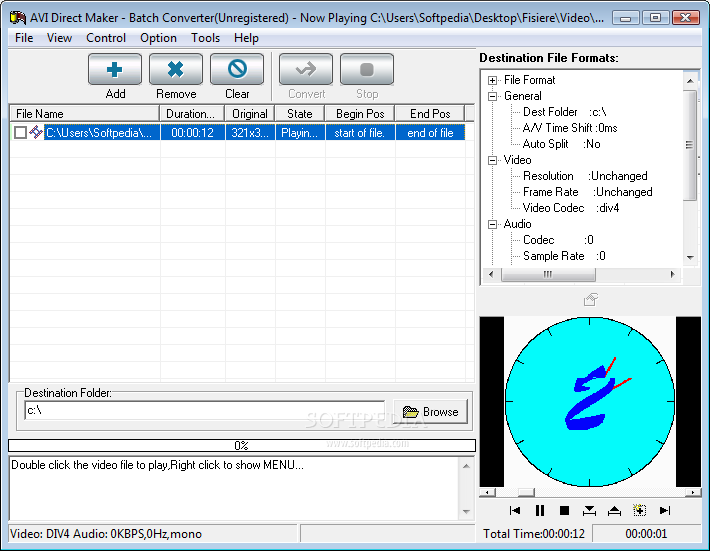Click the app icon in title bar

(18, 18)
